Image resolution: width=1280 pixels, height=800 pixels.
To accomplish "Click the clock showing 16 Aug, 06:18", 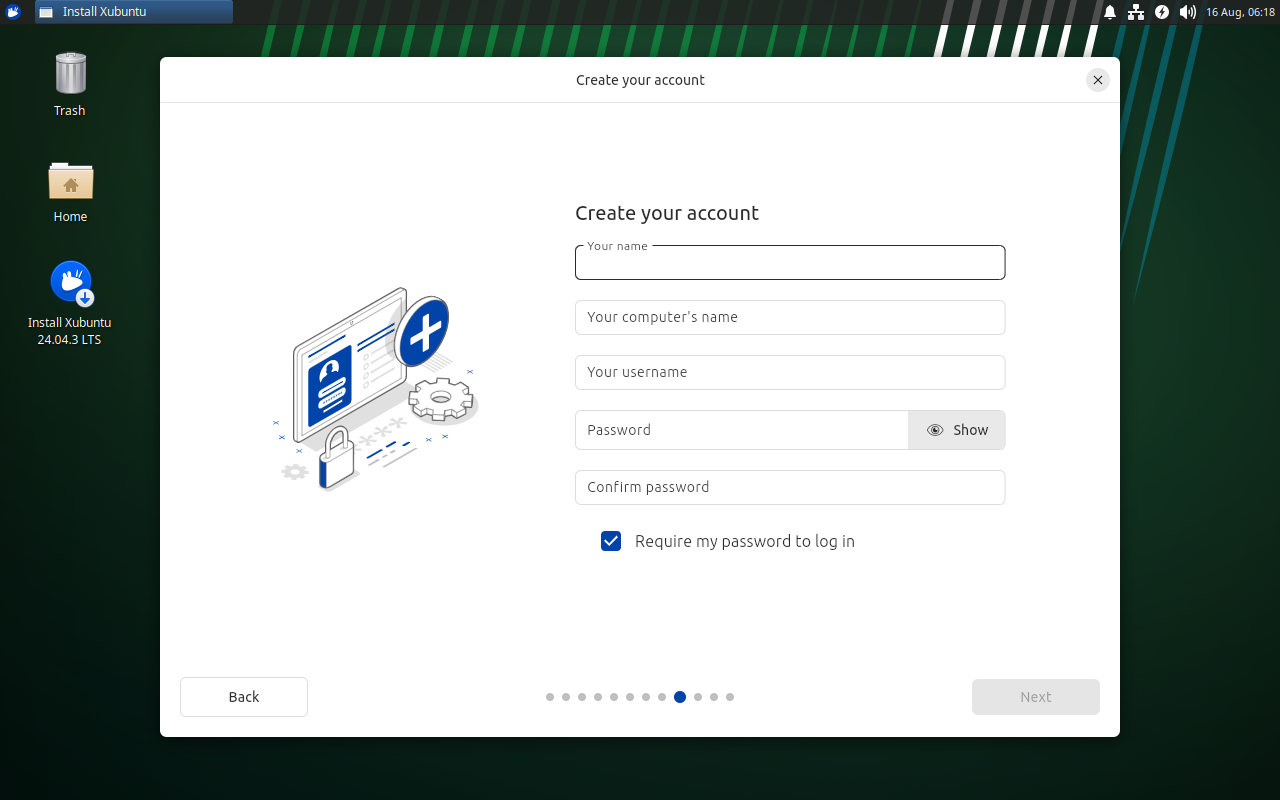I will click(x=1240, y=12).
